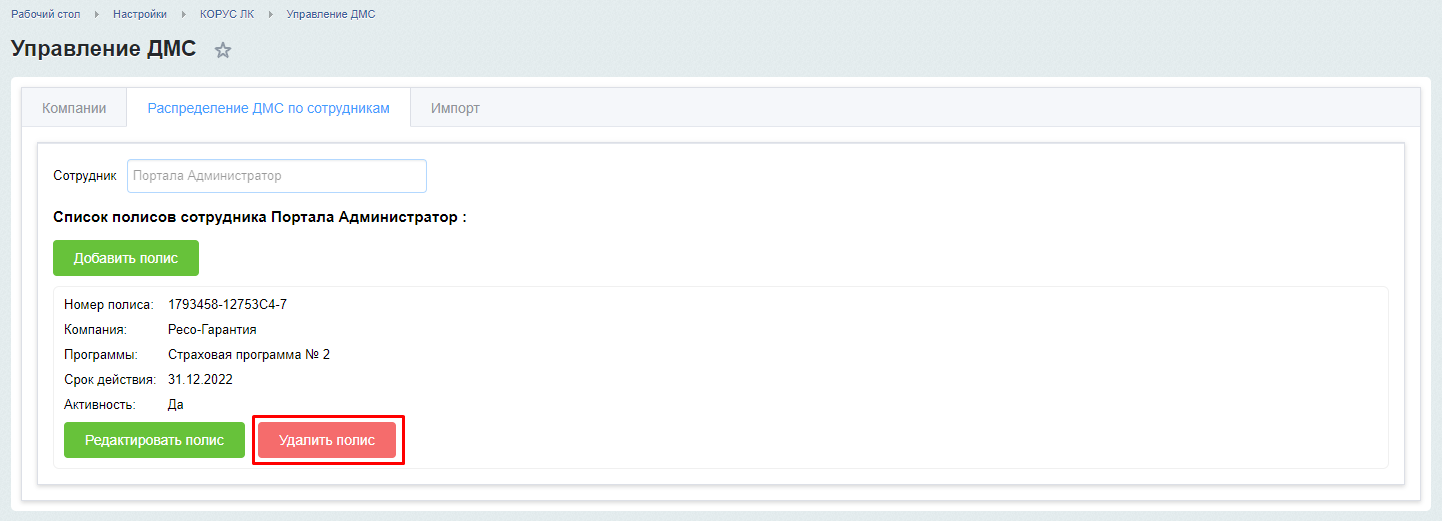The height and width of the screenshot is (521, 1442).
Task: Expand breadcrumb arrow after КОРУС ЛК
Action: [270, 15]
